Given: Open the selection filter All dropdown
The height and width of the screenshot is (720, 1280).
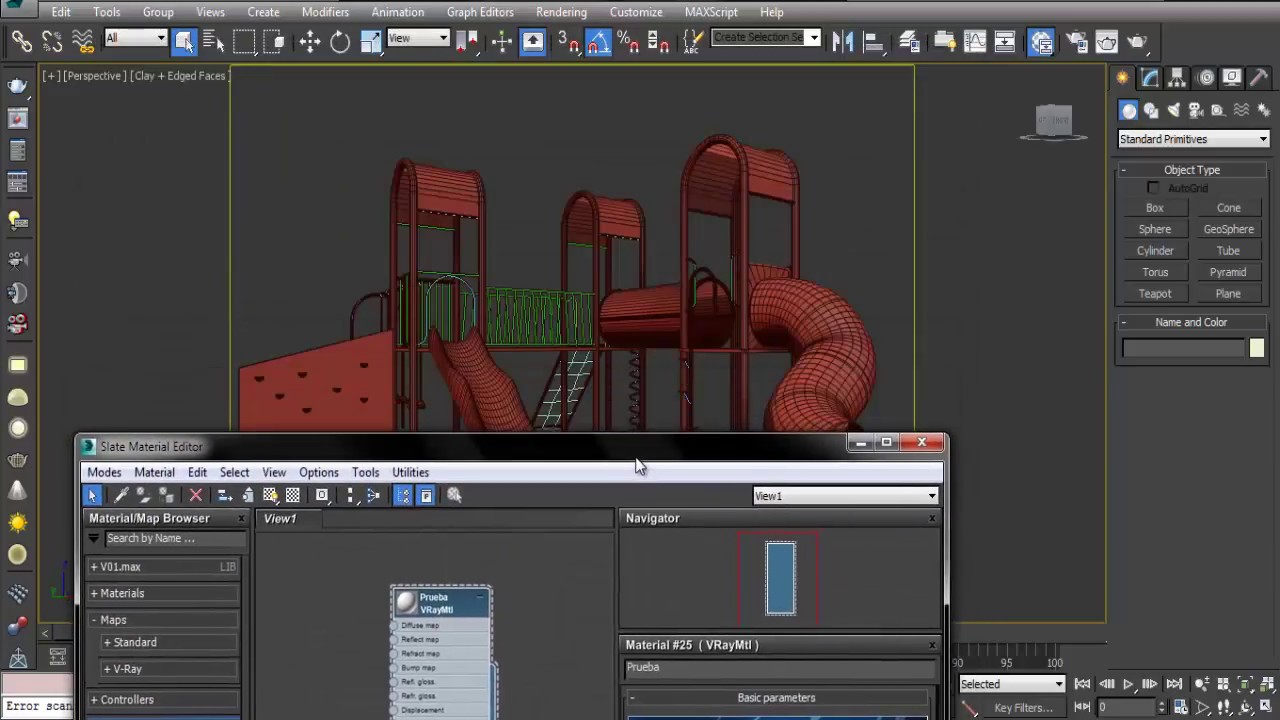Looking at the screenshot, I should point(135,38).
